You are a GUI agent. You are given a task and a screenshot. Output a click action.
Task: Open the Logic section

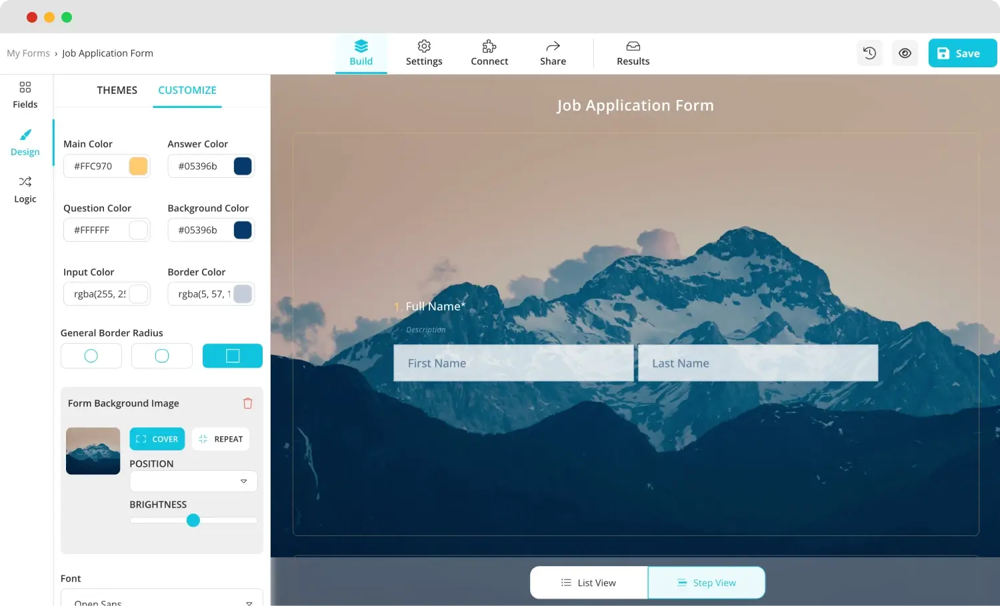click(25, 189)
